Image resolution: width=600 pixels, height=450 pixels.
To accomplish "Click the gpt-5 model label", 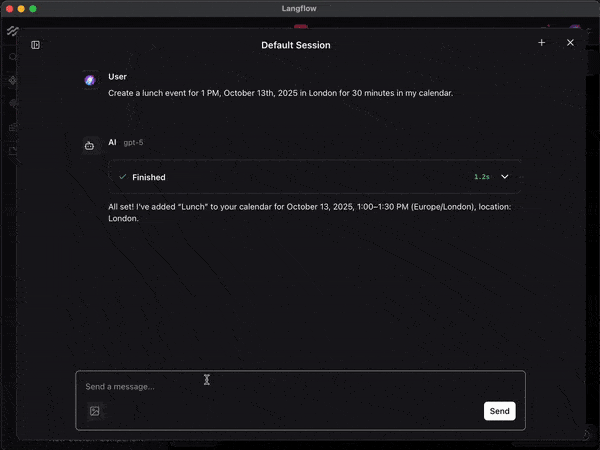I will click(x=133, y=142).
